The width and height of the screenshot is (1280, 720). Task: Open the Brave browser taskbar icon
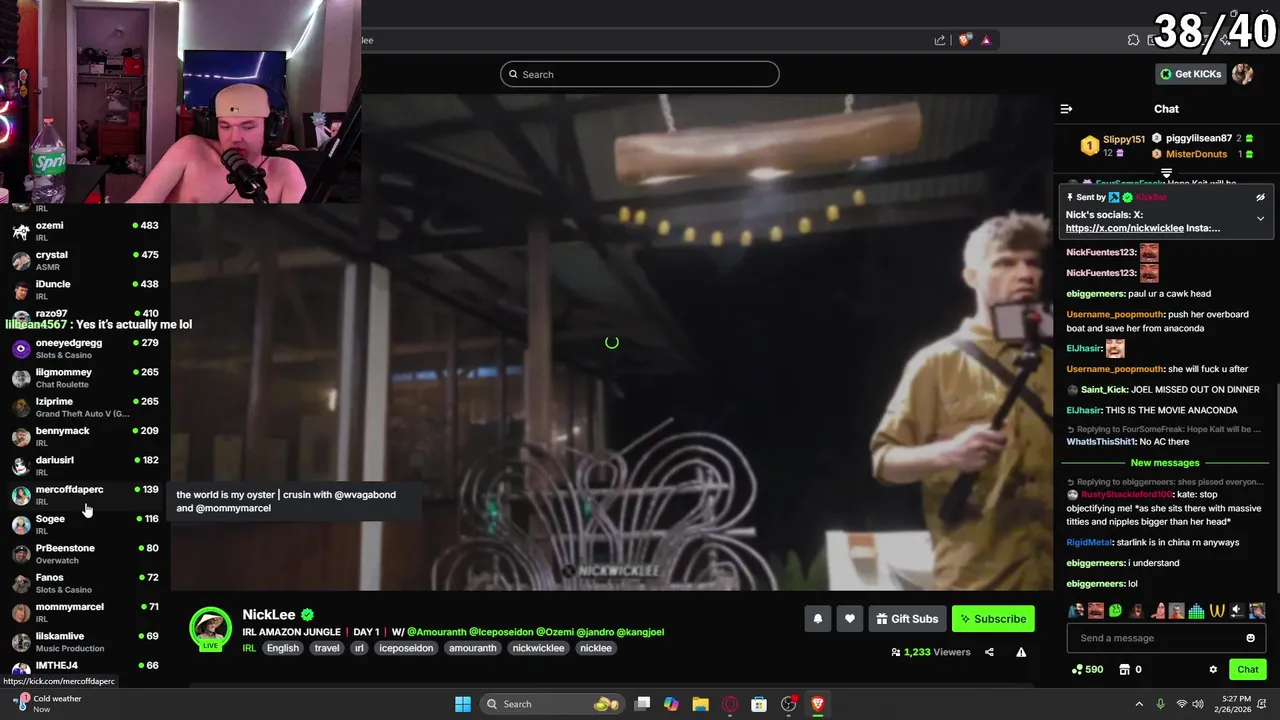(x=817, y=704)
